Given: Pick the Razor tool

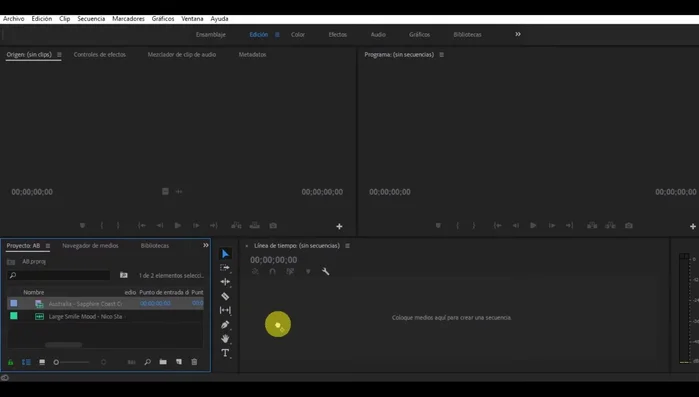Looking at the screenshot, I should [x=225, y=296].
